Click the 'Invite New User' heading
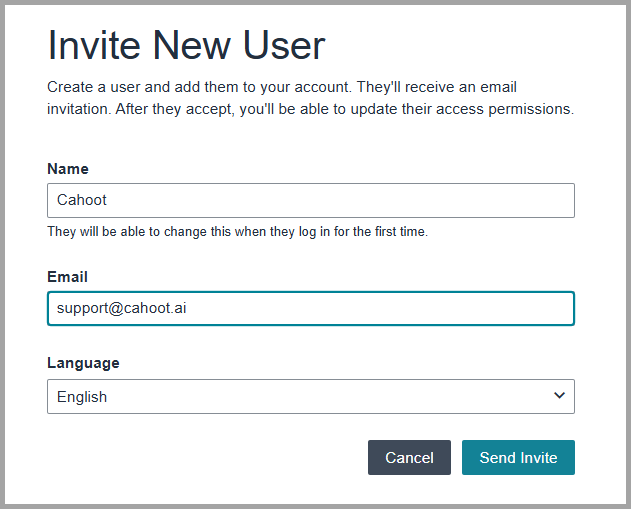Screen dimensions: 631x509 click(186, 45)
